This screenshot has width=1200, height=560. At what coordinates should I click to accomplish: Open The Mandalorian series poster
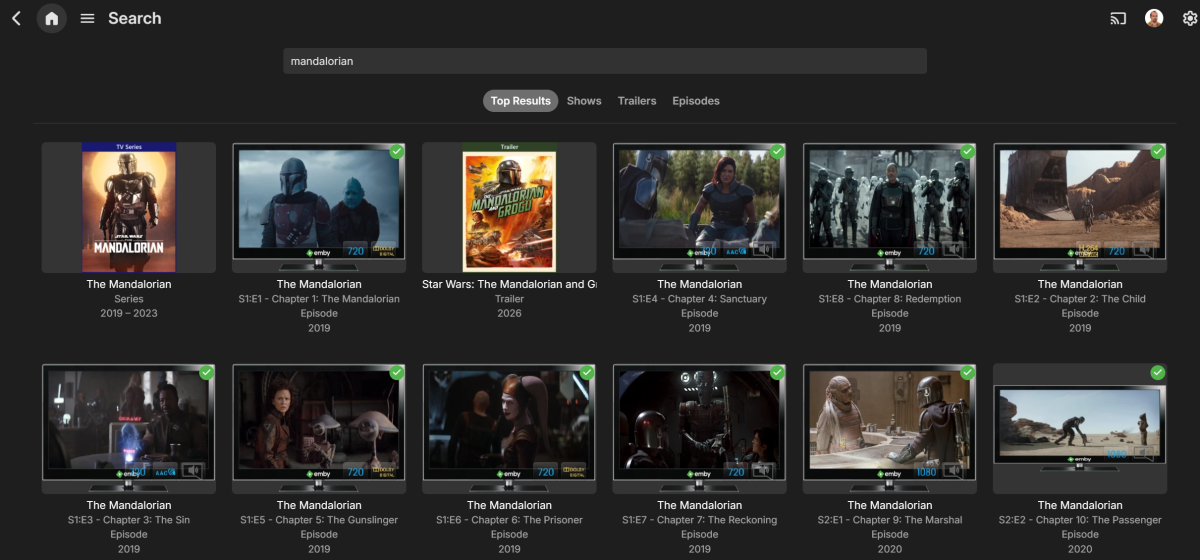pos(129,207)
